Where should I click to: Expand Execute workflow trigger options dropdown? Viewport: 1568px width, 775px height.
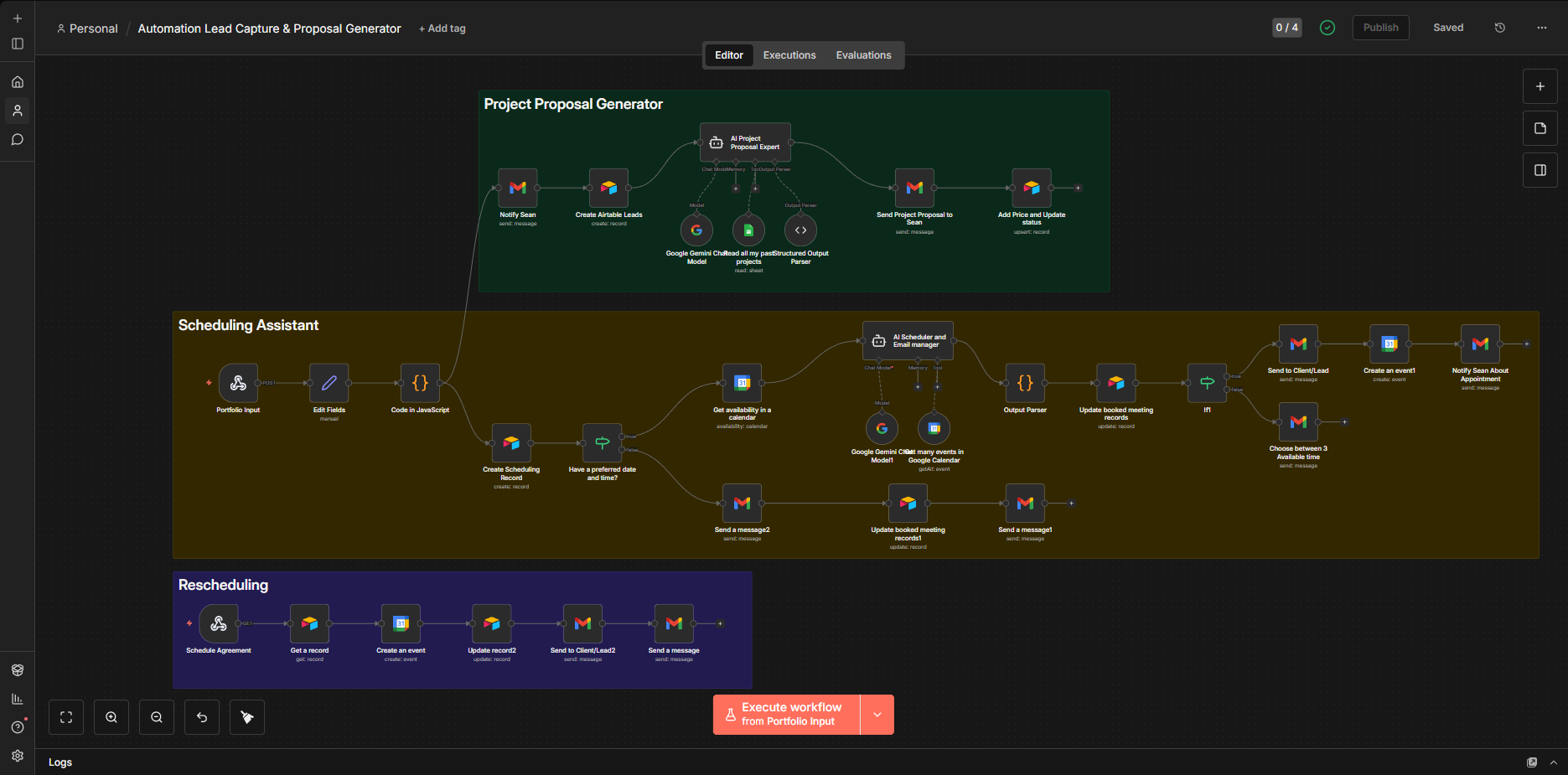pyautogui.click(x=877, y=715)
